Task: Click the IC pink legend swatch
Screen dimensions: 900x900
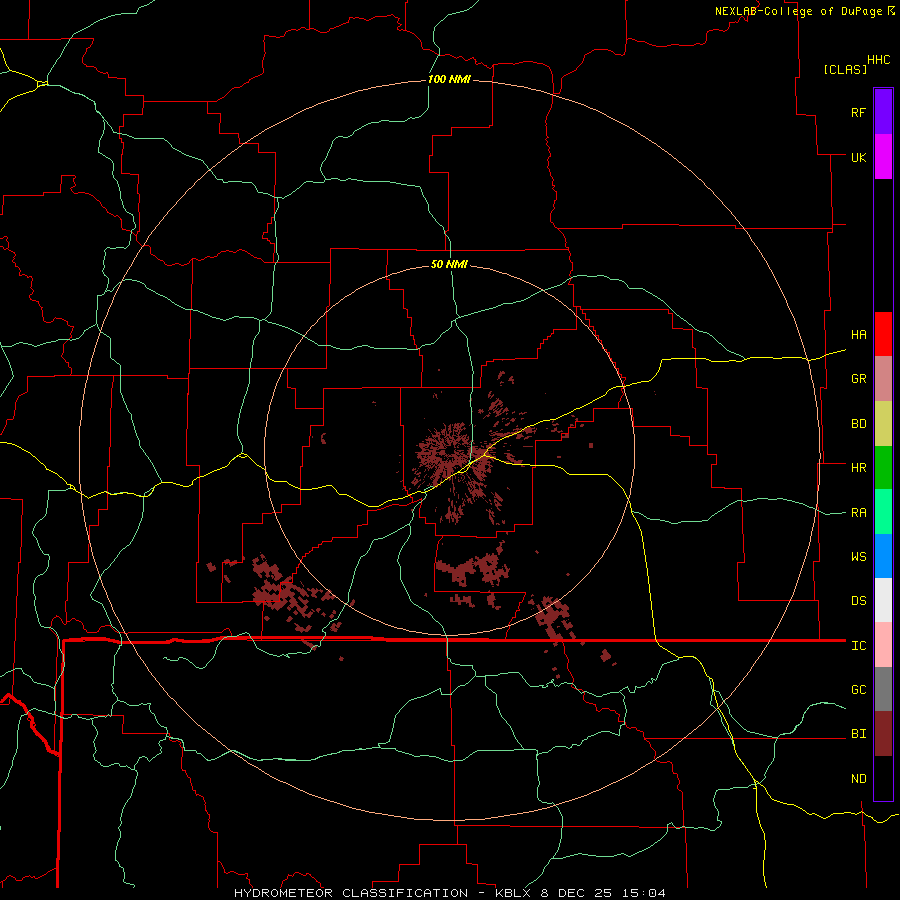Action: coord(883,645)
